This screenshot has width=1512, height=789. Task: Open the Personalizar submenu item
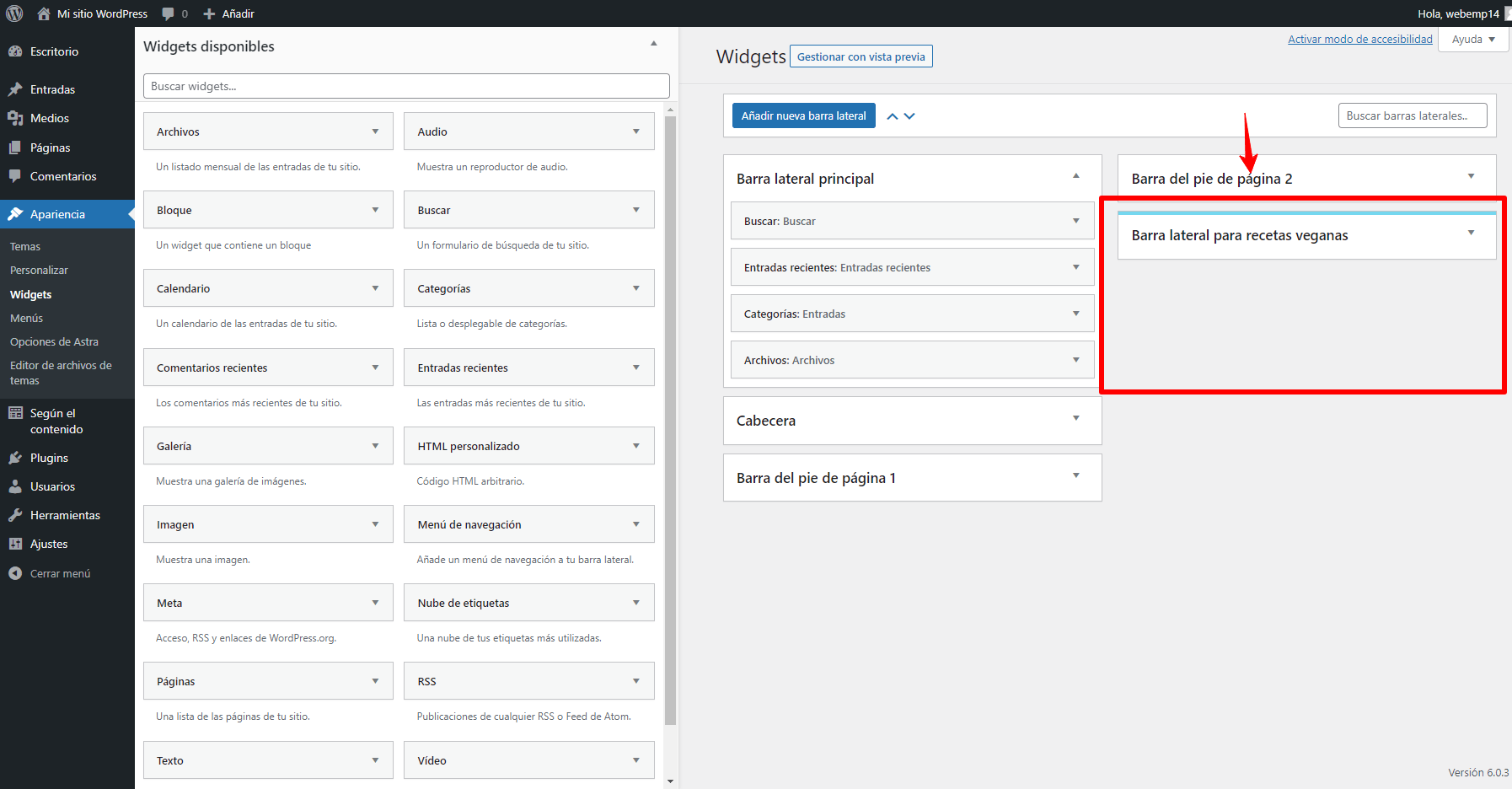pos(39,271)
